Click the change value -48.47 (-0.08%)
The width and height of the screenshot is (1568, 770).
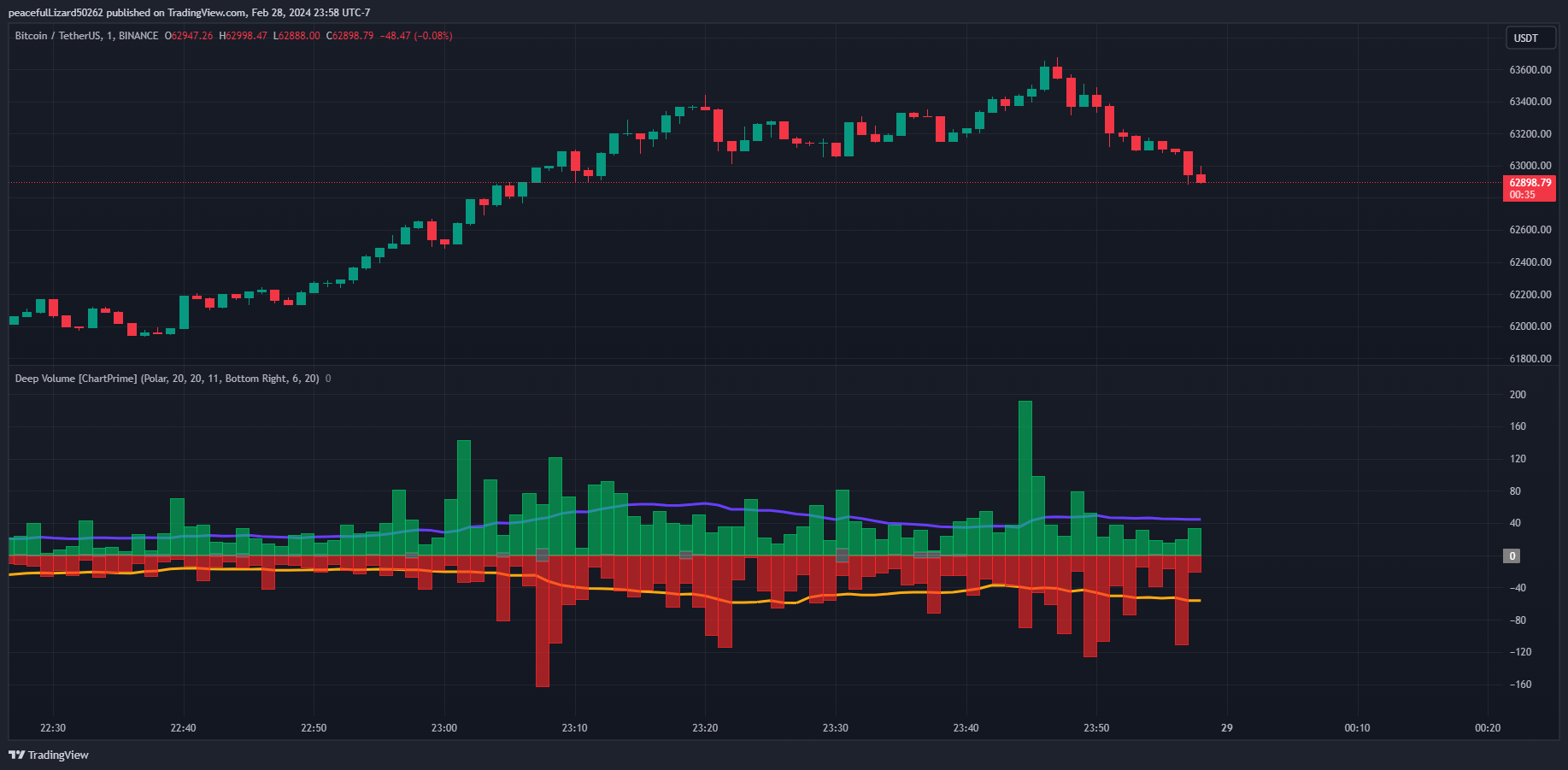coord(416,36)
